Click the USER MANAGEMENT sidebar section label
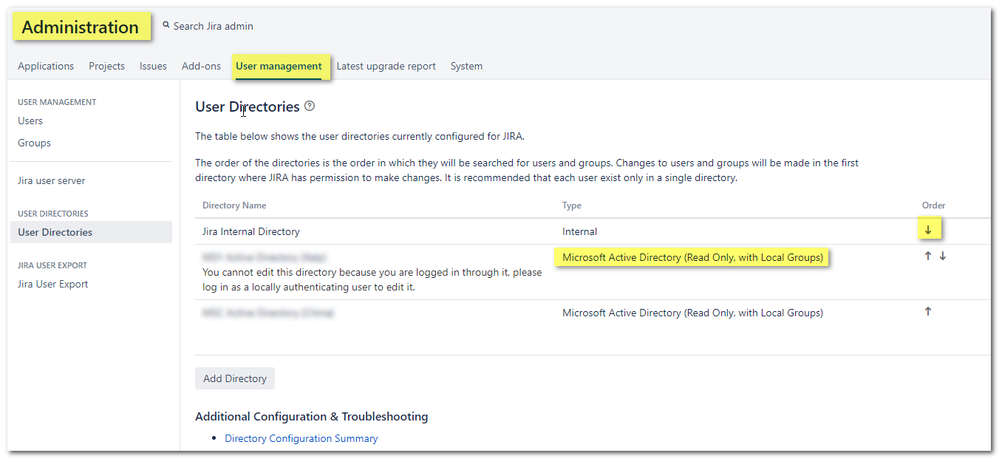999x459 pixels. pos(57,102)
